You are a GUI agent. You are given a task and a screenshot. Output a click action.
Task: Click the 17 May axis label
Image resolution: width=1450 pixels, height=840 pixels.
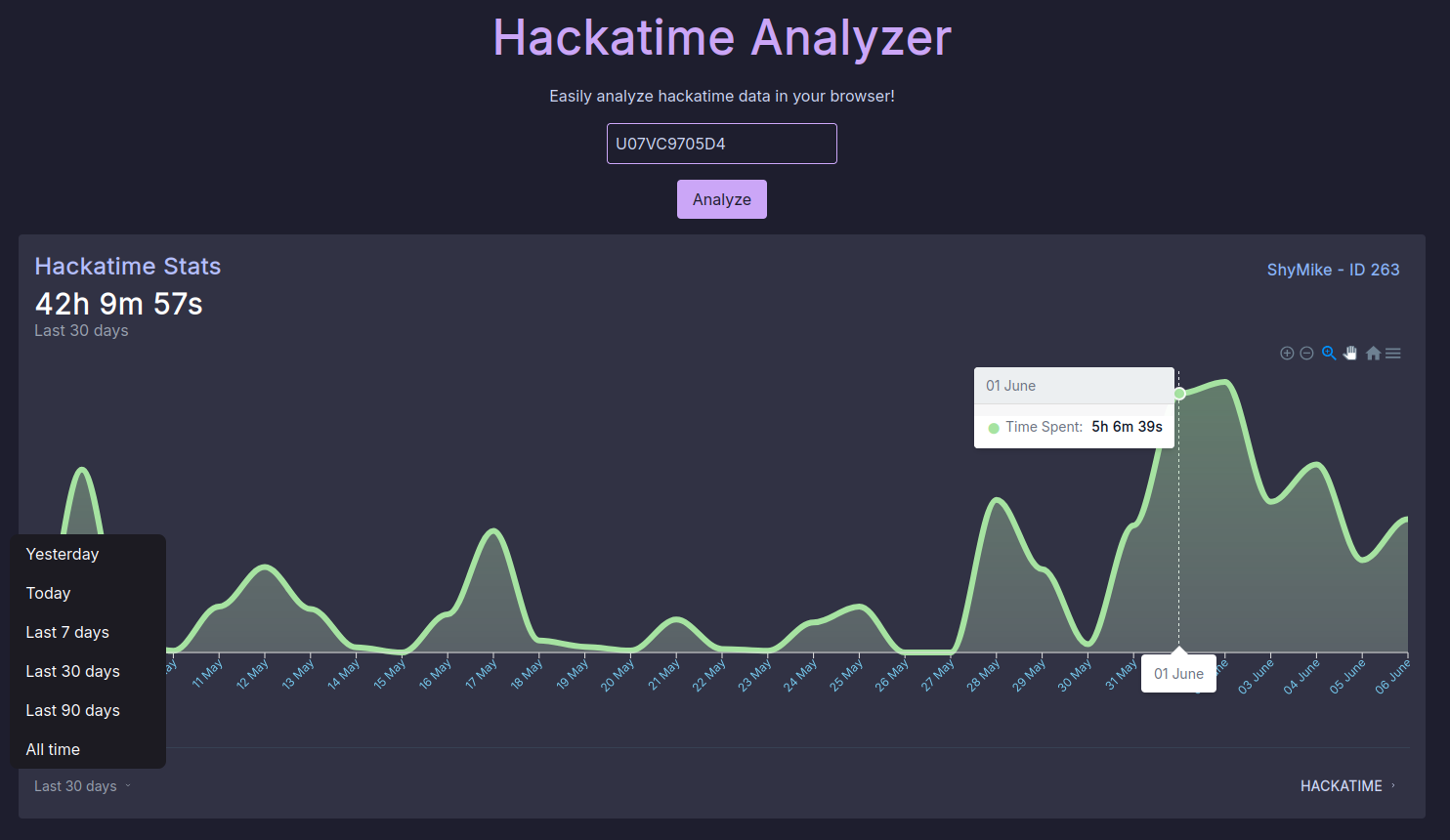(482, 674)
